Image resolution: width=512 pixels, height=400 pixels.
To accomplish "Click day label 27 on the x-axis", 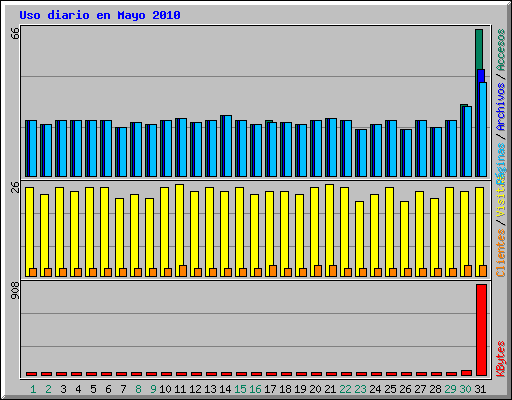I will coord(420,389).
